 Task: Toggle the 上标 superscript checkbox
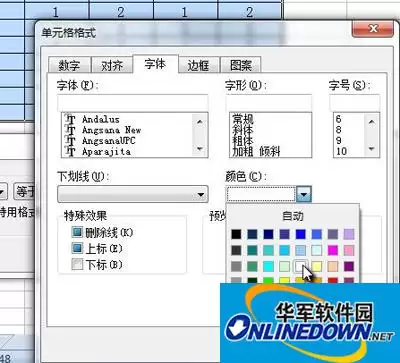coord(77,248)
